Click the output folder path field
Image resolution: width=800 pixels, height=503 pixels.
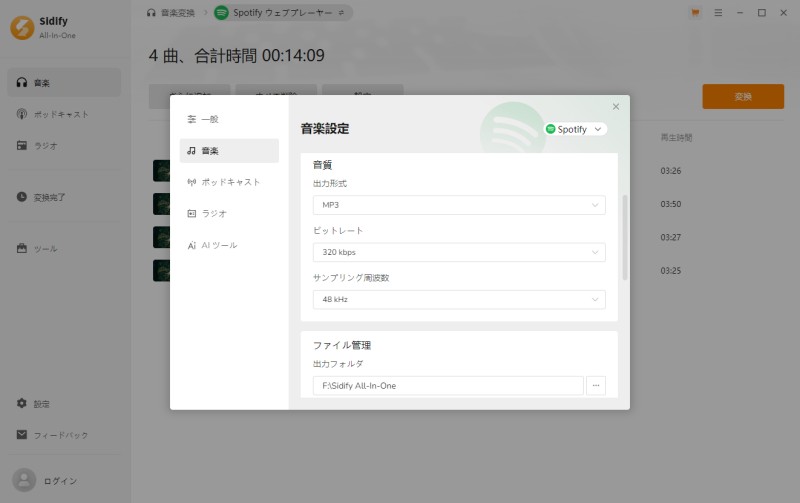(448, 386)
